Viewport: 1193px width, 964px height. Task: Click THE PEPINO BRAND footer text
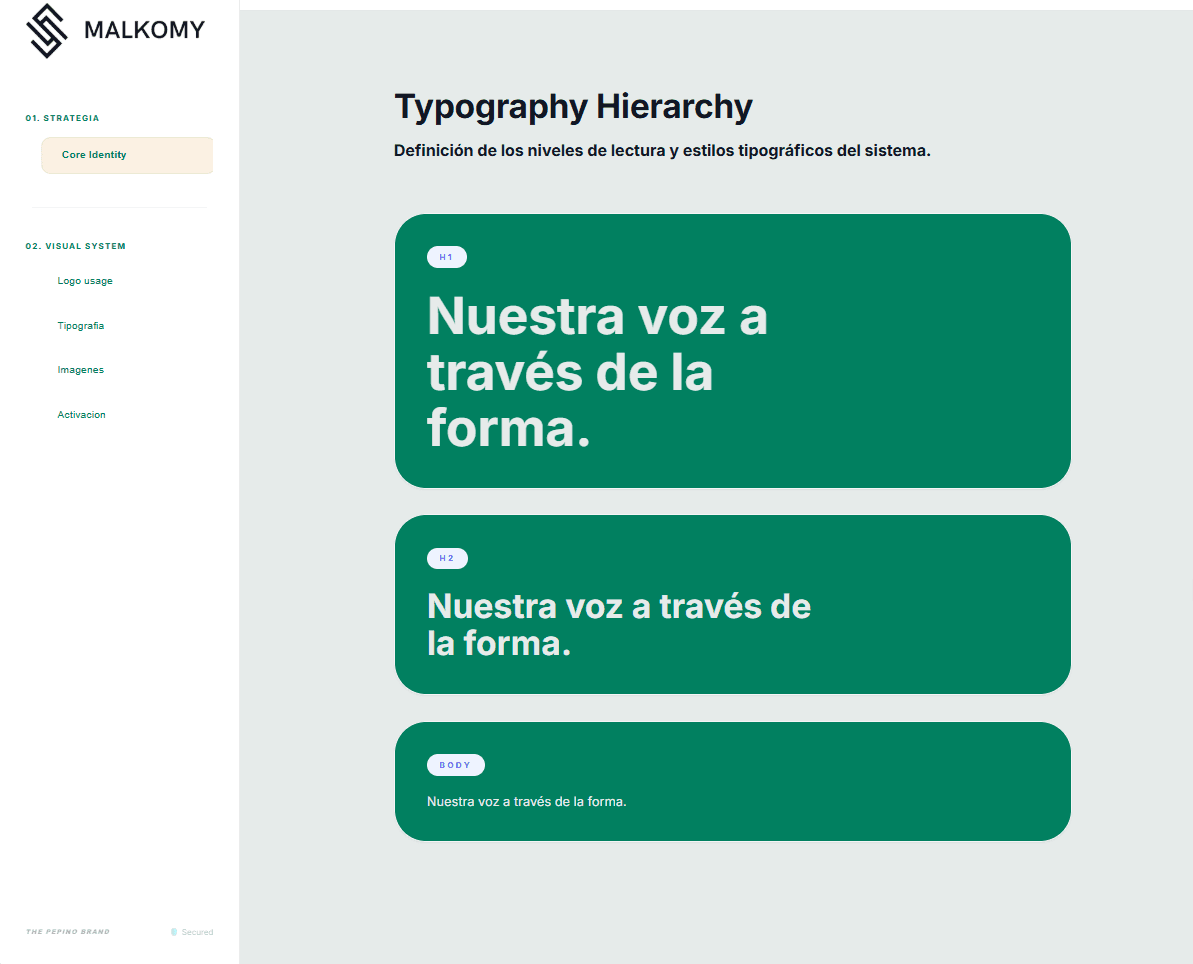click(68, 932)
